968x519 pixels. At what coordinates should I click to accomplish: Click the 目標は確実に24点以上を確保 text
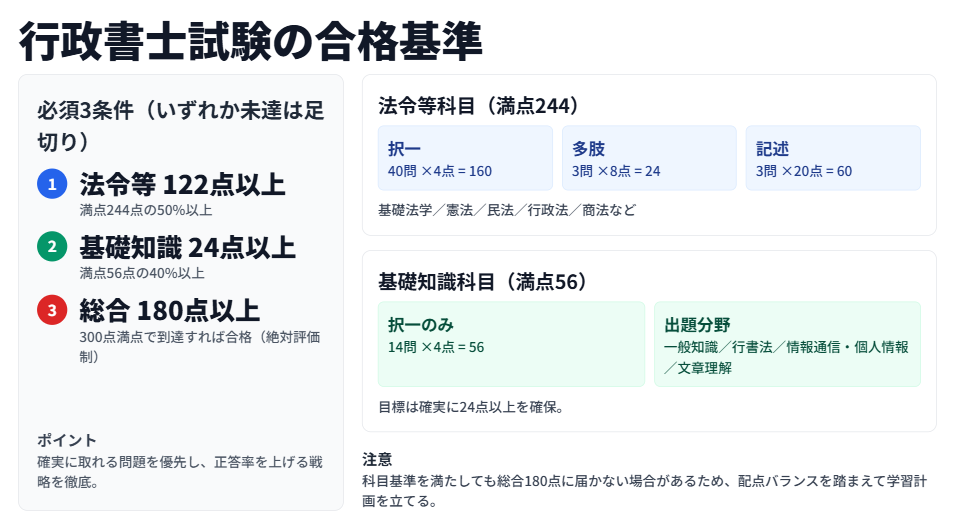[x=471, y=407]
